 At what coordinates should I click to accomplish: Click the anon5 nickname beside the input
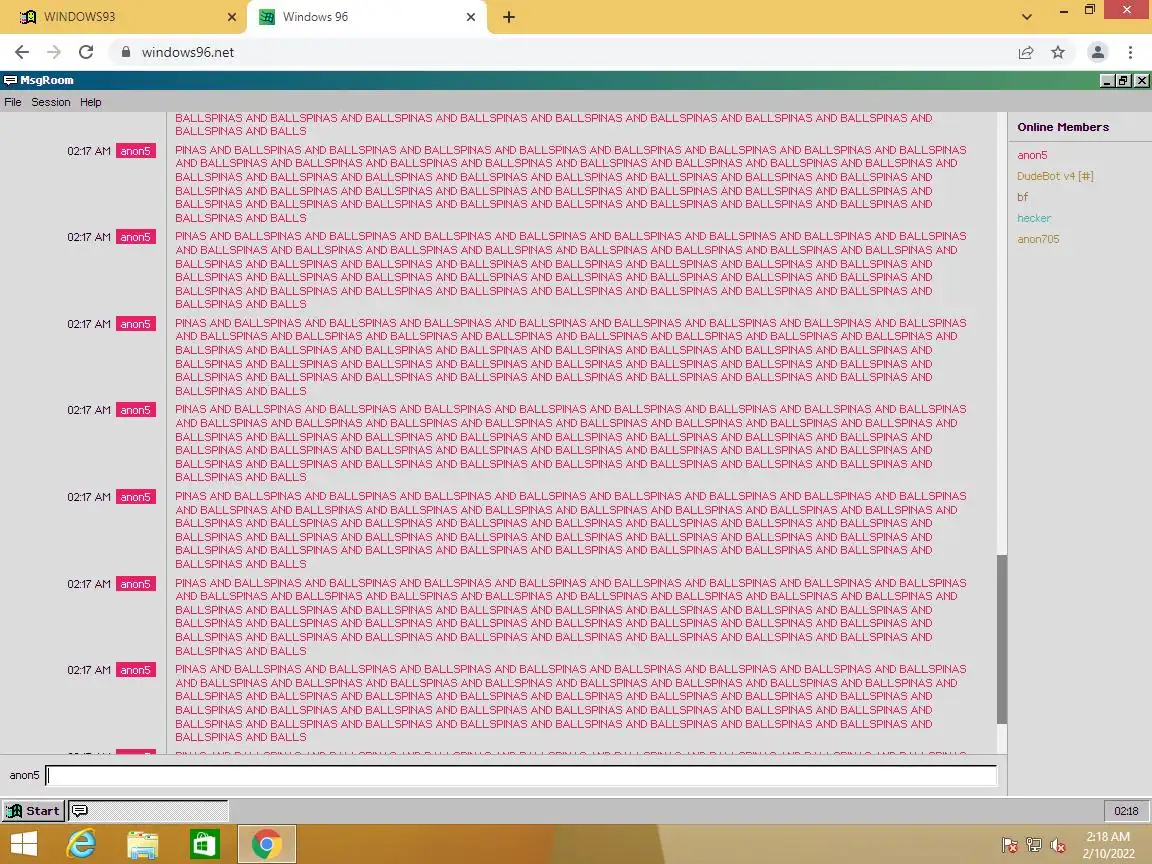pos(24,775)
